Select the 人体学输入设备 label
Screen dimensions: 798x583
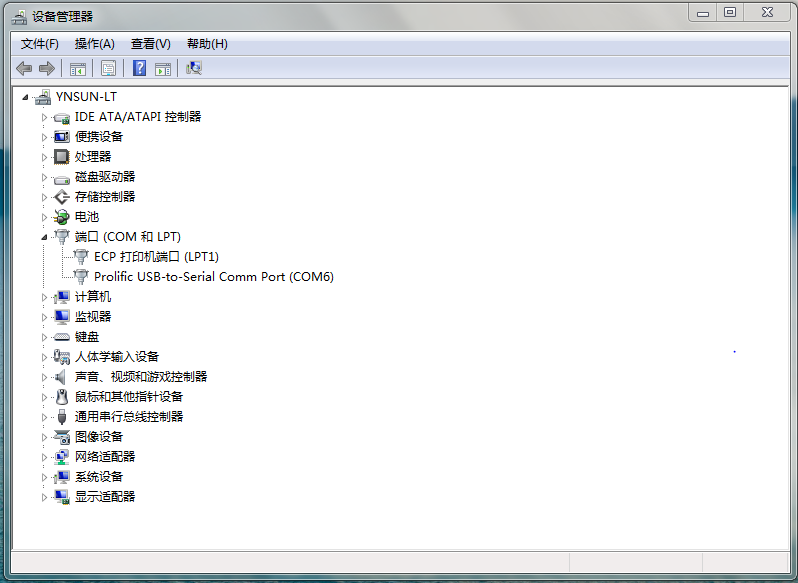pyautogui.click(x=117, y=357)
